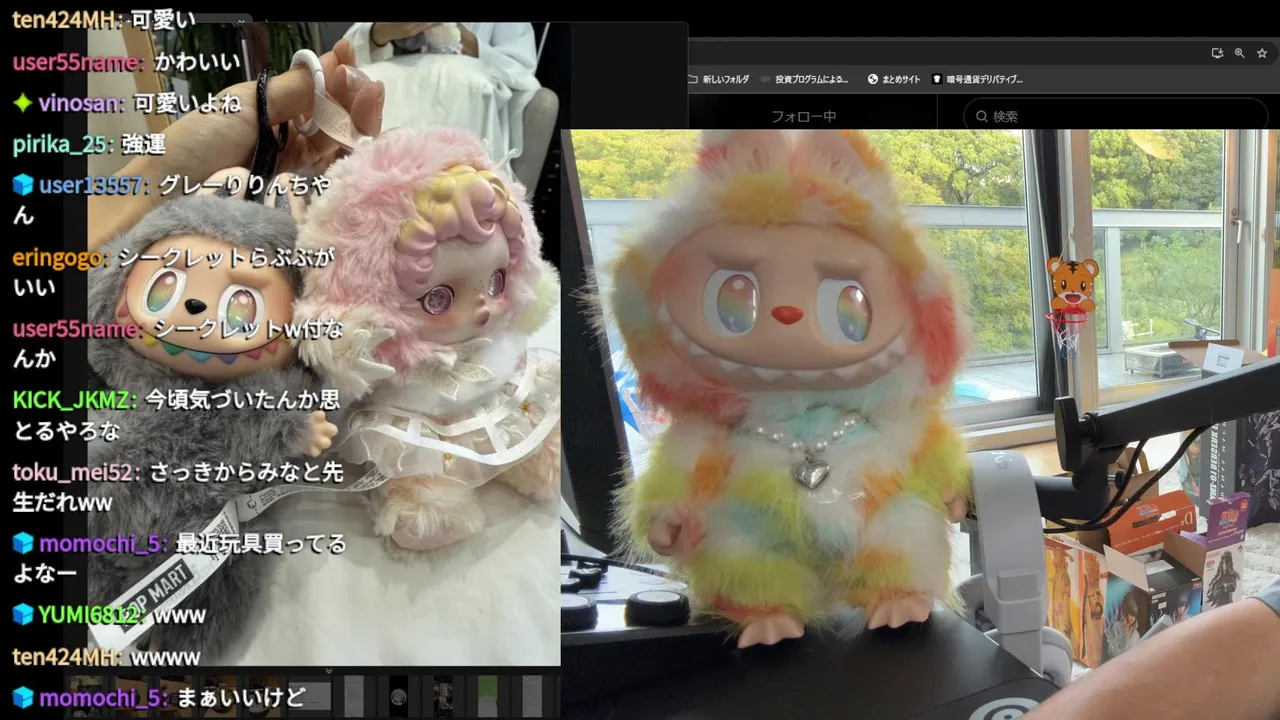
Task: Bookmark this page with the star icon
Action: pyautogui.click(x=1262, y=53)
